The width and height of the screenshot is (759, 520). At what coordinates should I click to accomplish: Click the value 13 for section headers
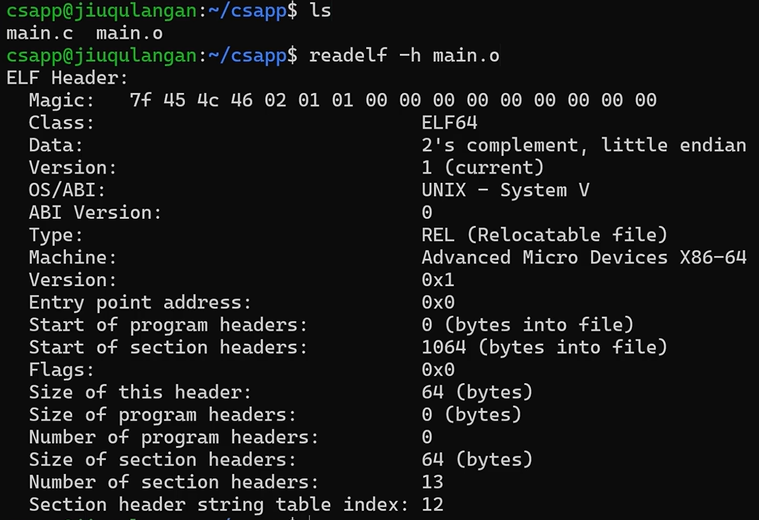click(433, 482)
